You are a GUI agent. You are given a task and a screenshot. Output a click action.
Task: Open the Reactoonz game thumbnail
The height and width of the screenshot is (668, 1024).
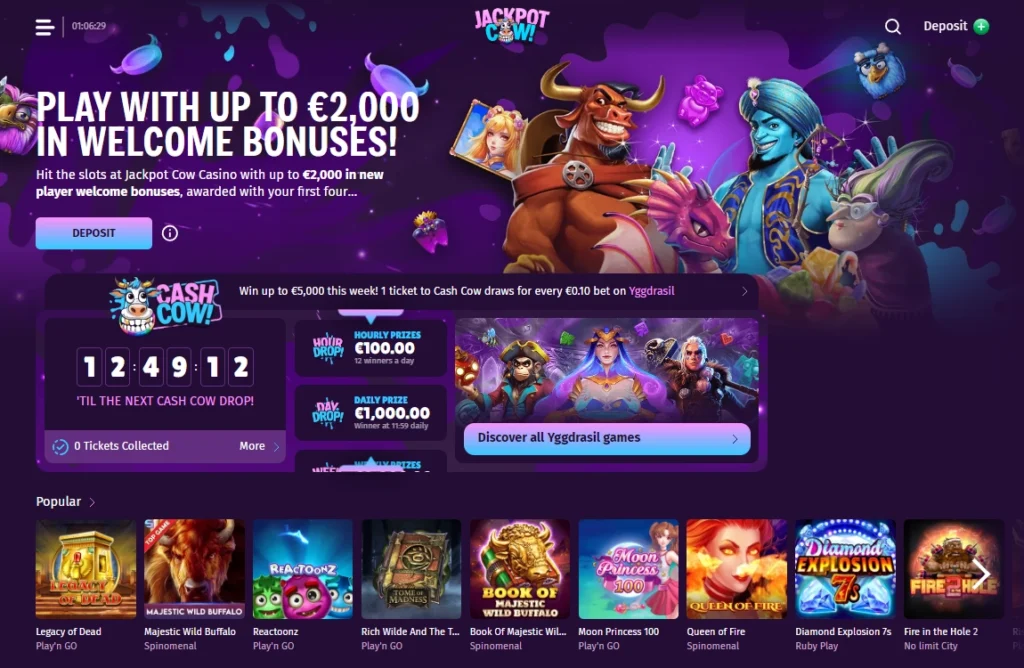[x=303, y=569]
